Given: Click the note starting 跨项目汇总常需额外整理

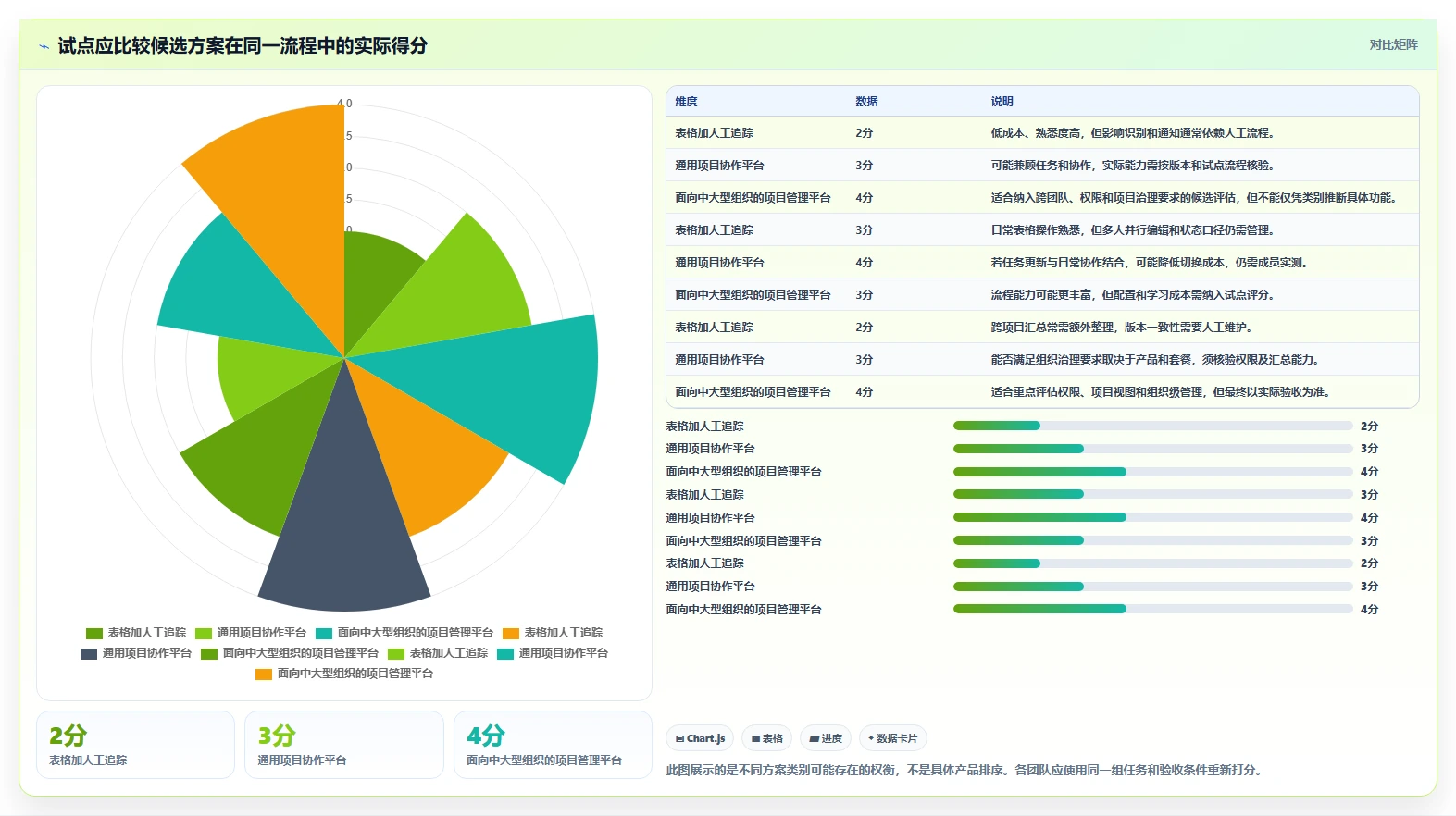Looking at the screenshot, I should [x=1124, y=328].
